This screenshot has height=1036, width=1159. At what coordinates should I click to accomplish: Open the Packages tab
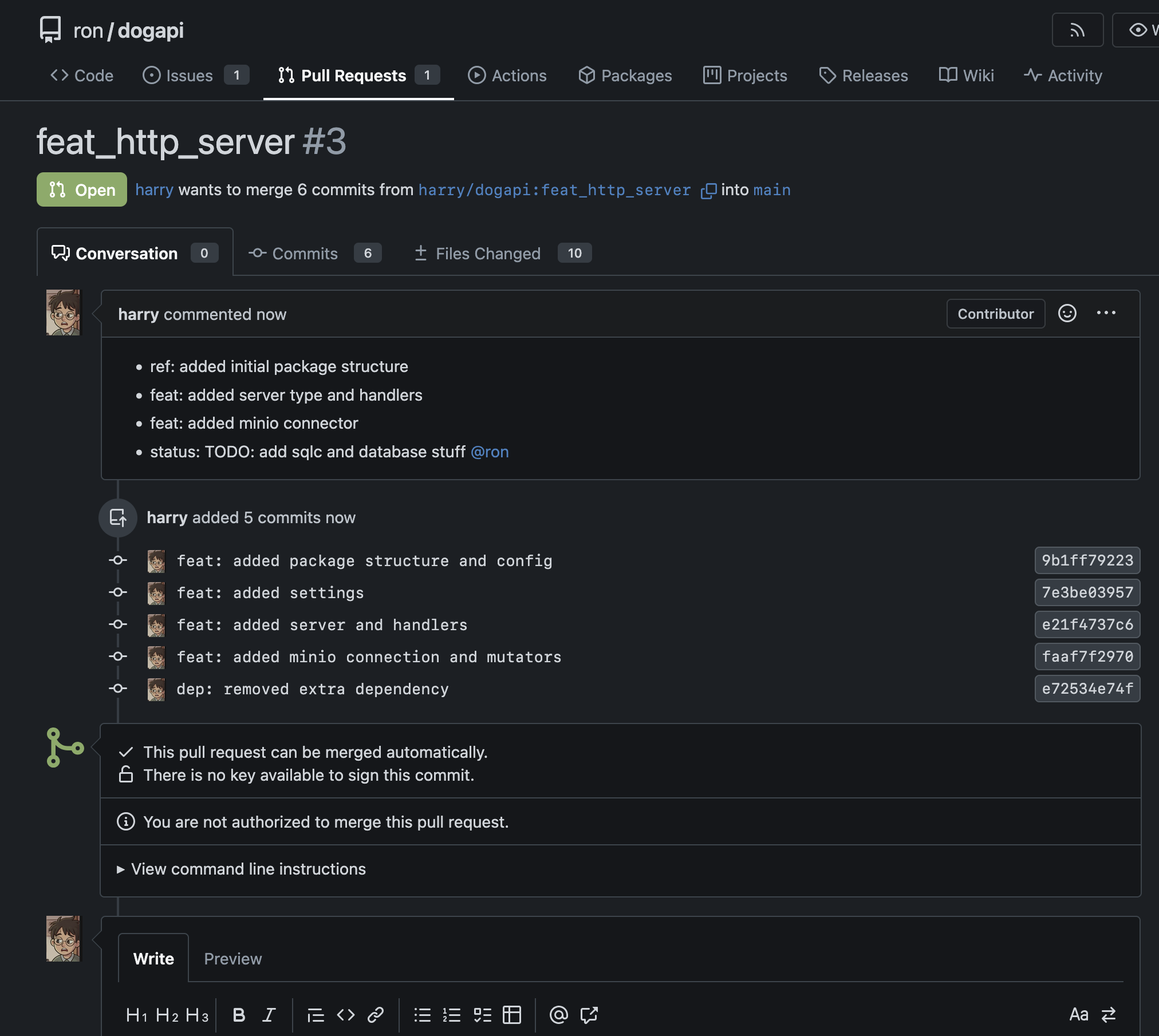coord(625,76)
